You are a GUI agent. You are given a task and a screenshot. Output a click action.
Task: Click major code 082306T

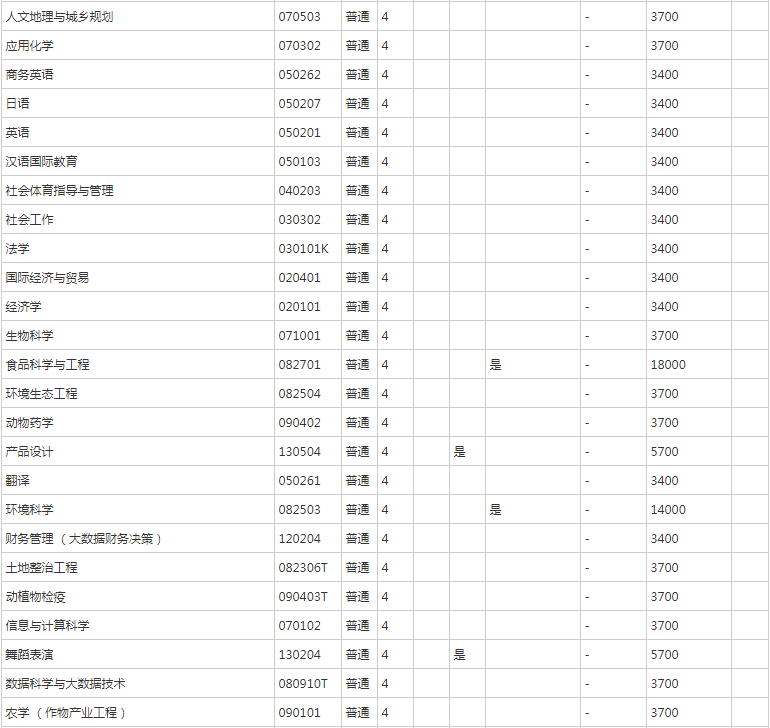303,568
